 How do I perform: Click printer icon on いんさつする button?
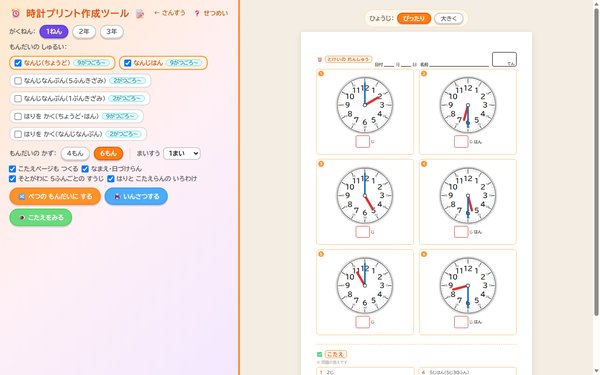[117, 197]
